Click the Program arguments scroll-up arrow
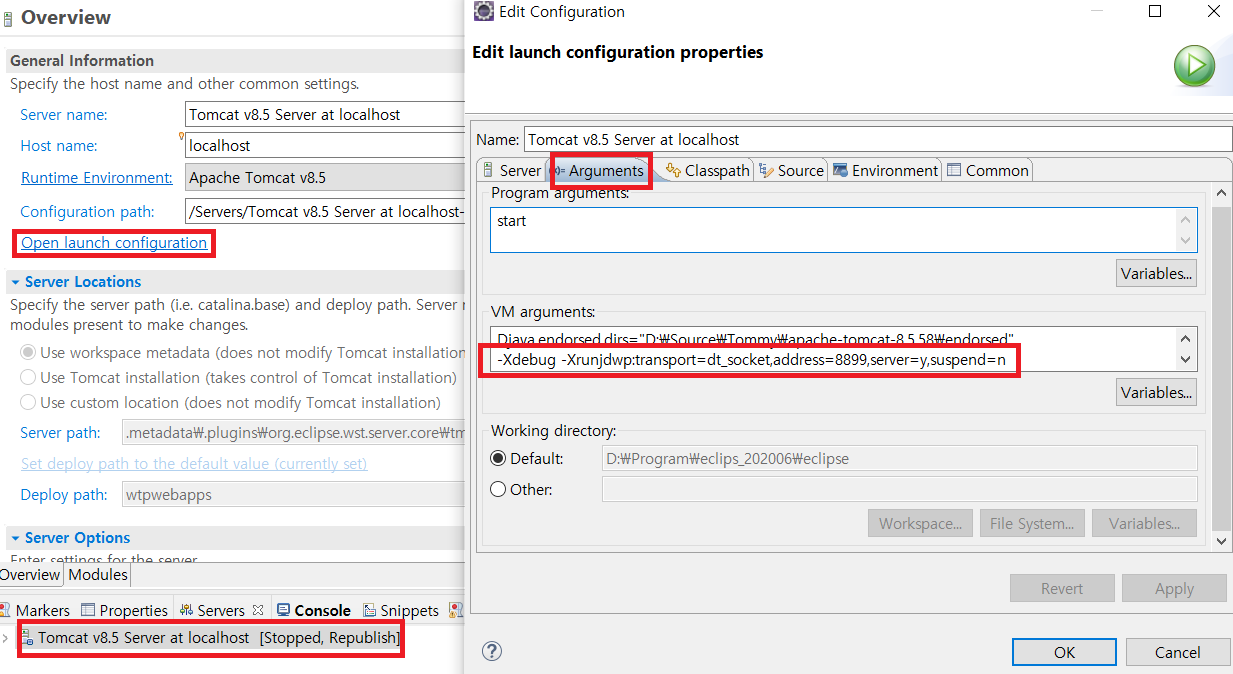The image size is (1233, 674). [1186, 220]
